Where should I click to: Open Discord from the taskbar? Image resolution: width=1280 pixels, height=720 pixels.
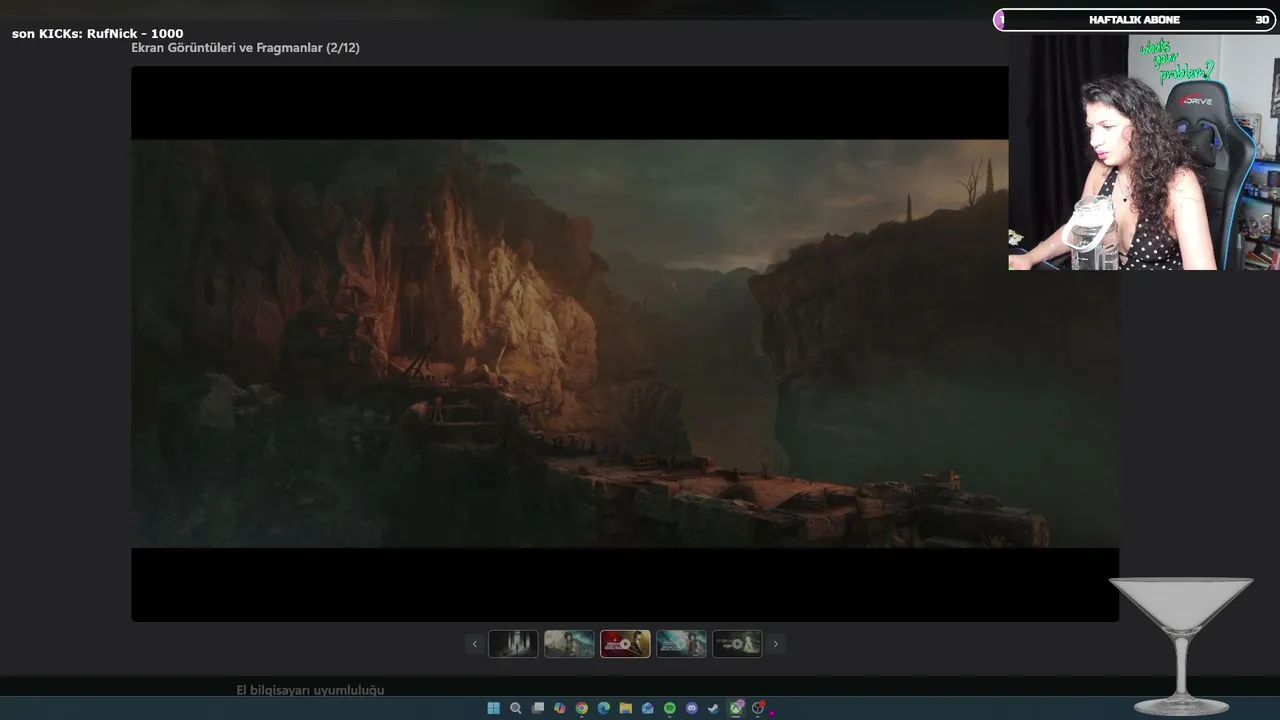click(691, 708)
